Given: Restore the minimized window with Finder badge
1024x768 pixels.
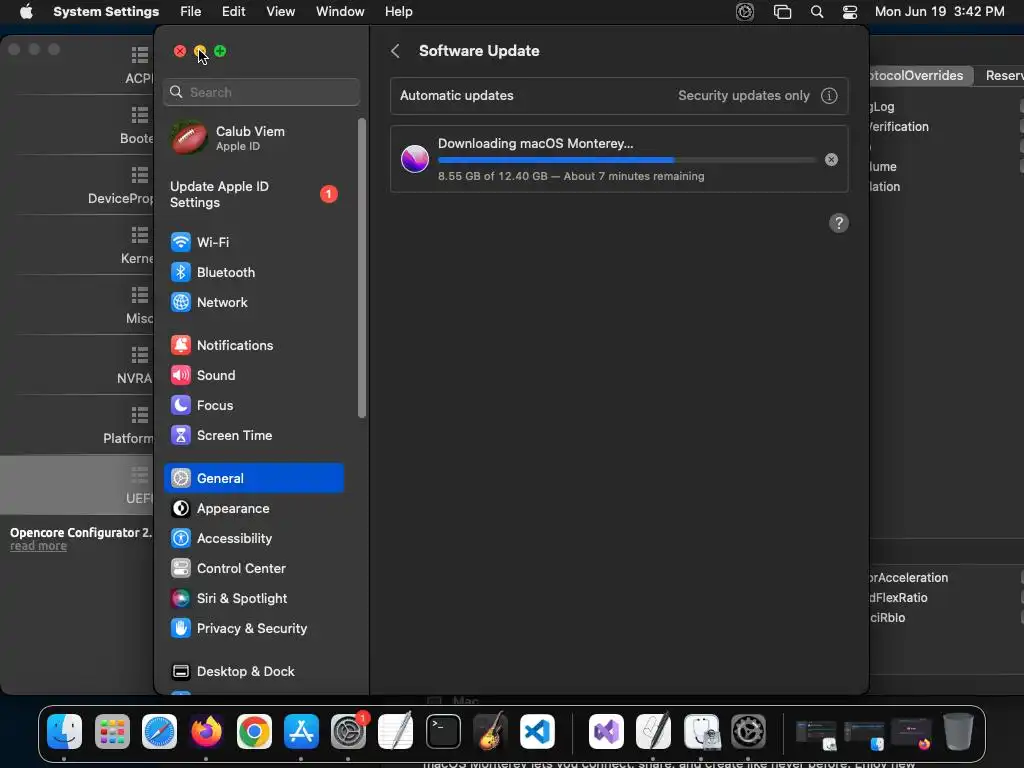Looking at the screenshot, I should 864,734.
